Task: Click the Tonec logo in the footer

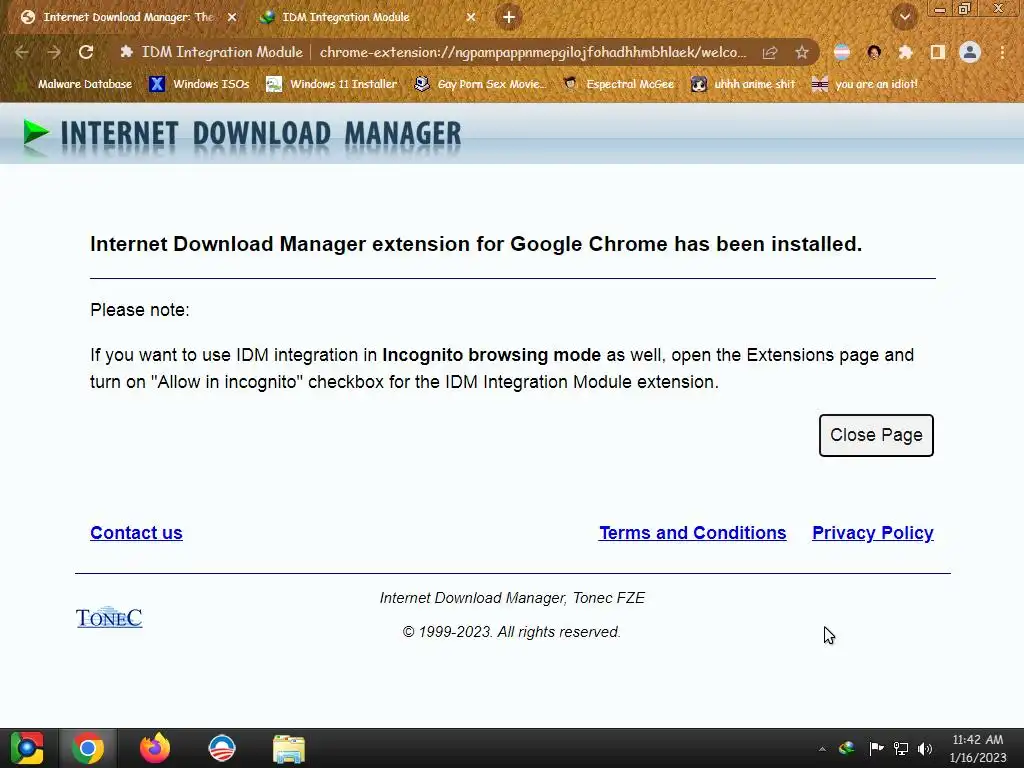Action: click(x=109, y=618)
